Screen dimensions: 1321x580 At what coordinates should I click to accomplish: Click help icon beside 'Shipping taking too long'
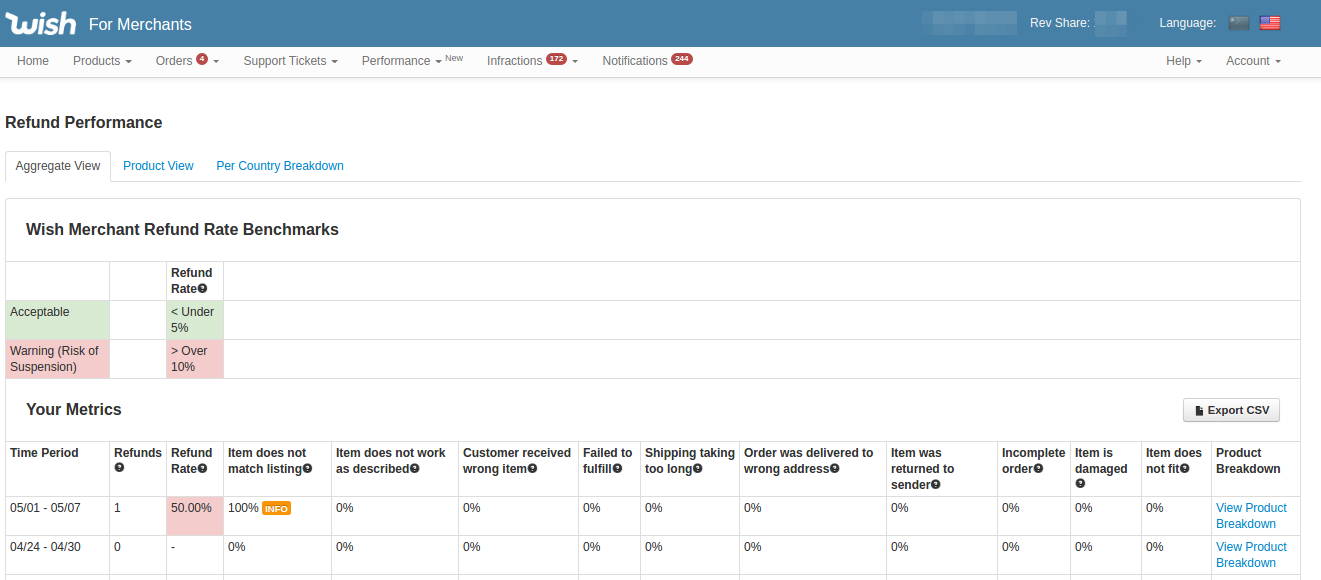[x=697, y=469]
